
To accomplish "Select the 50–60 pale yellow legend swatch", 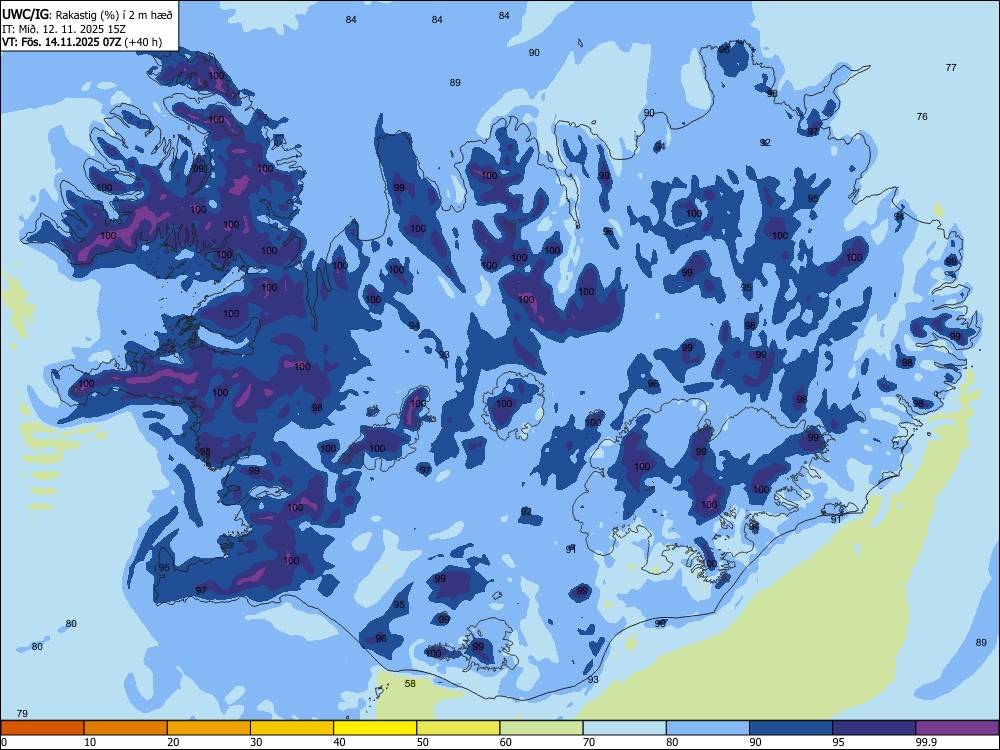I will [x=458, y=728].
